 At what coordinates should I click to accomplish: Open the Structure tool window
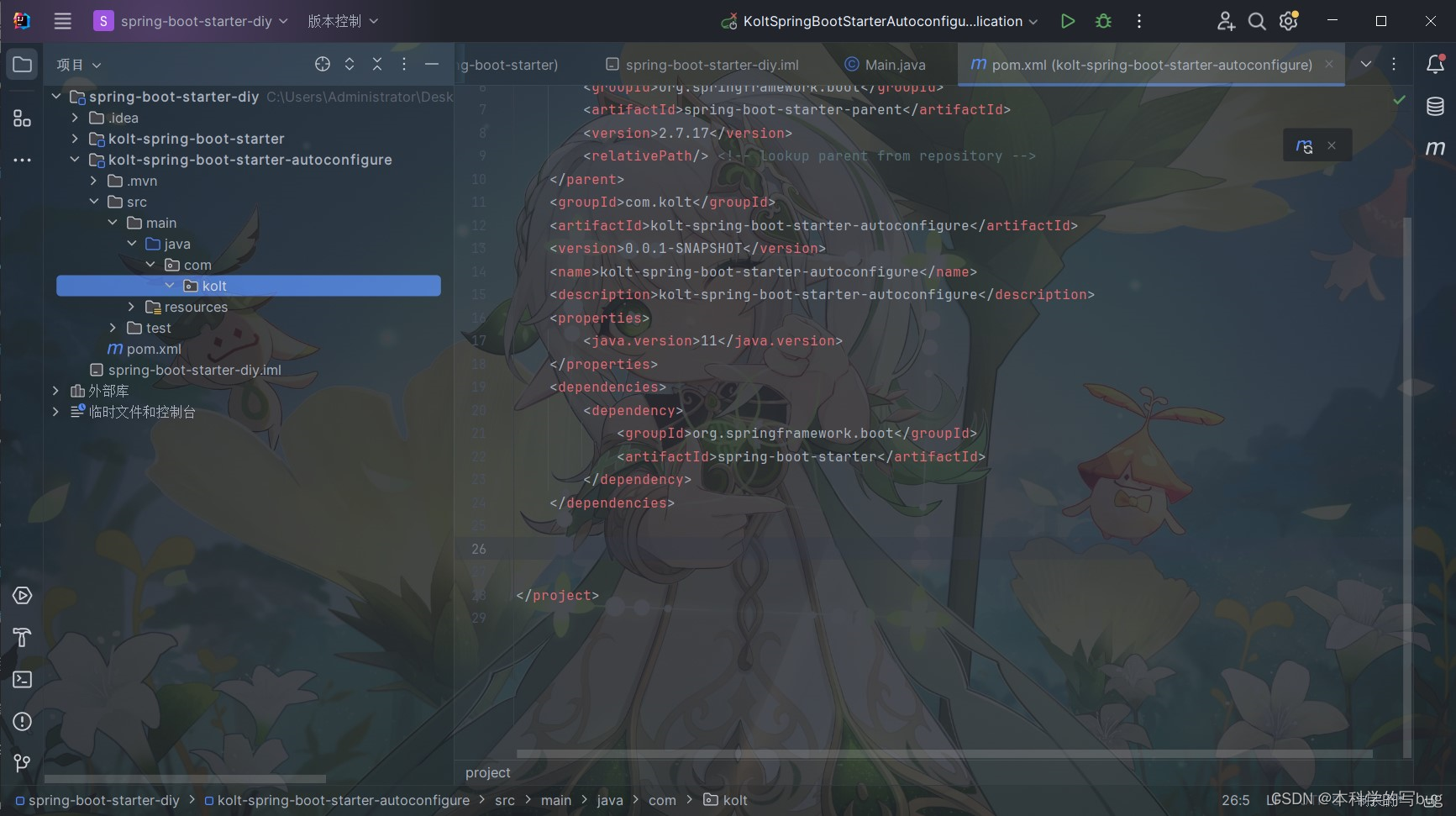pos(23,118)
